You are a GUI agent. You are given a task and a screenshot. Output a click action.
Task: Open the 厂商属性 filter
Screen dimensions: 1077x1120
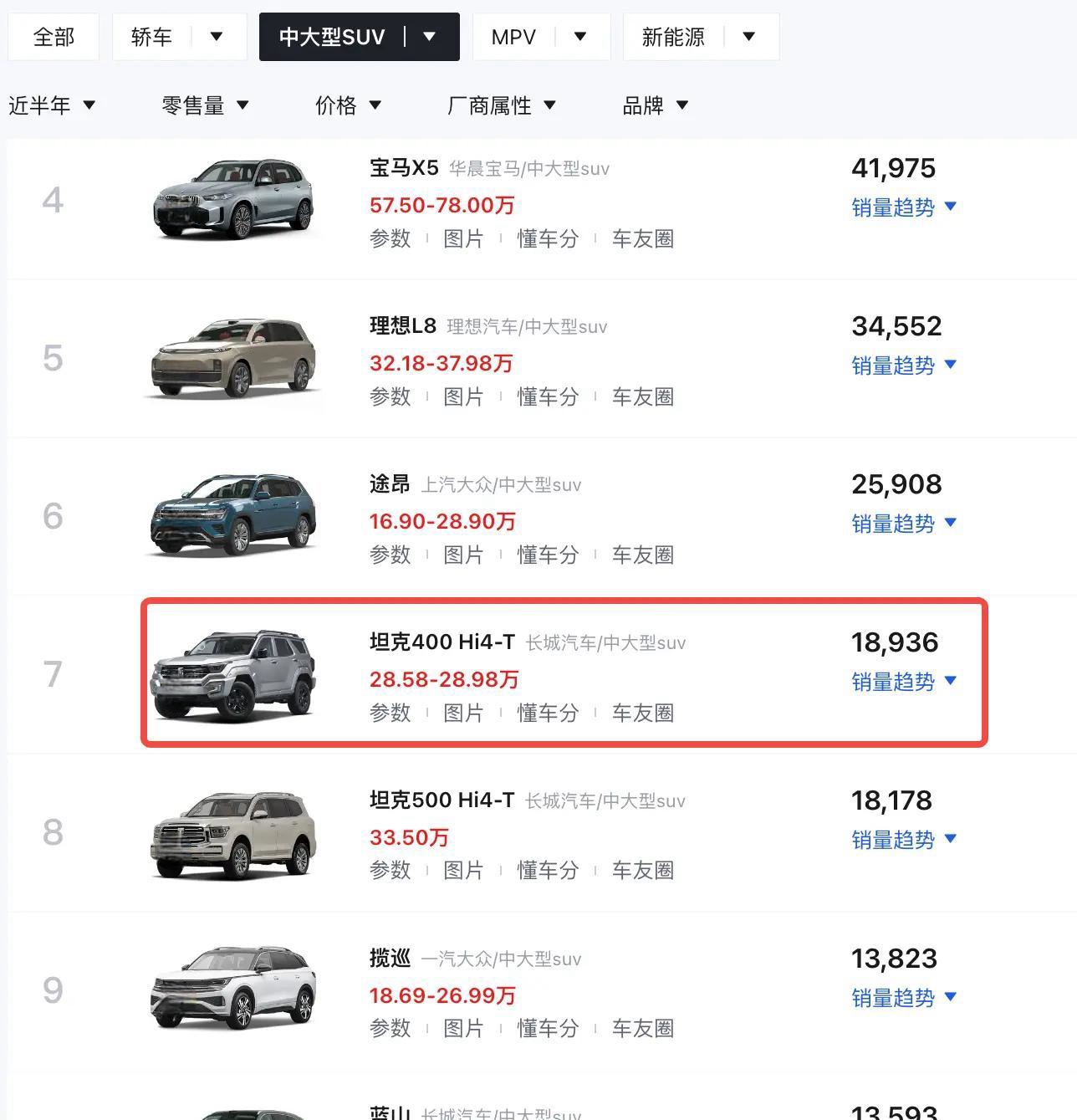(x=502, y=105)
